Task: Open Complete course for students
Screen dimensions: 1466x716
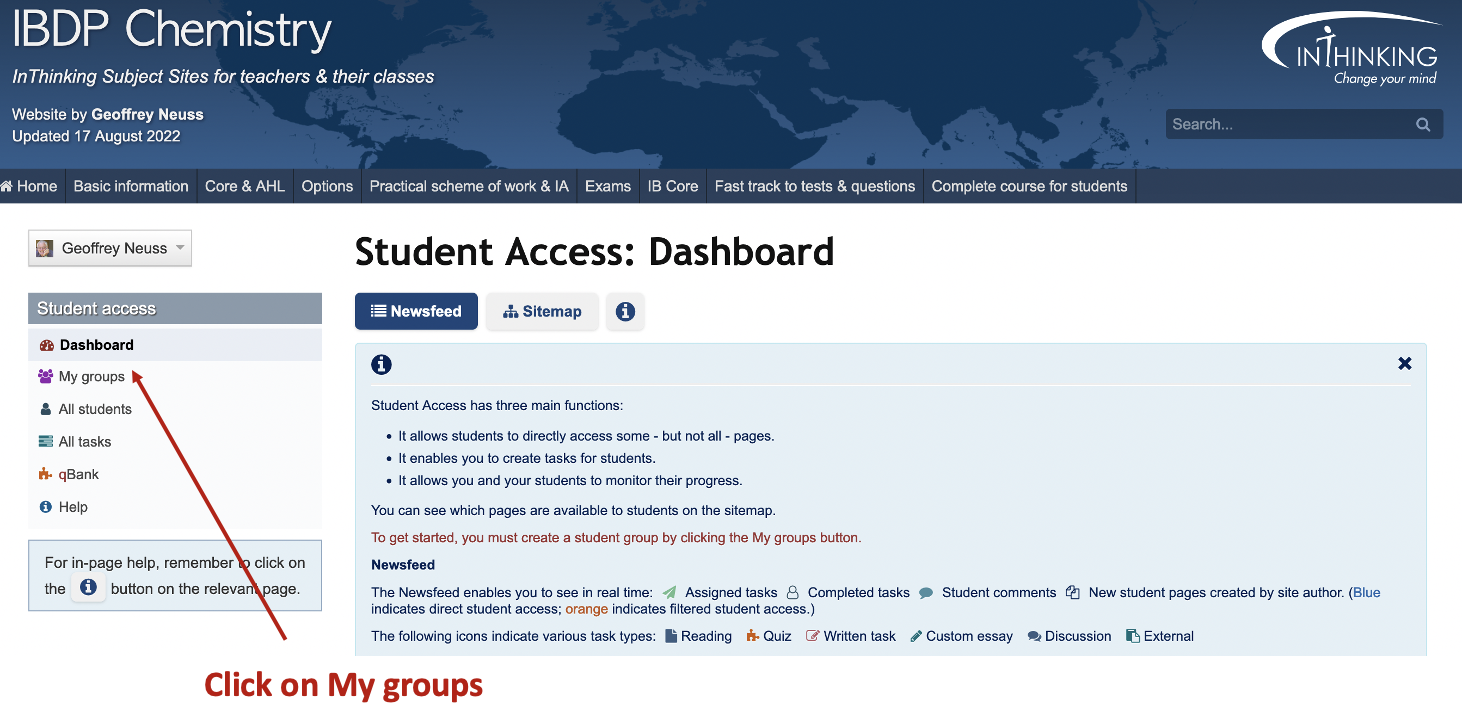Action: 1029,187
